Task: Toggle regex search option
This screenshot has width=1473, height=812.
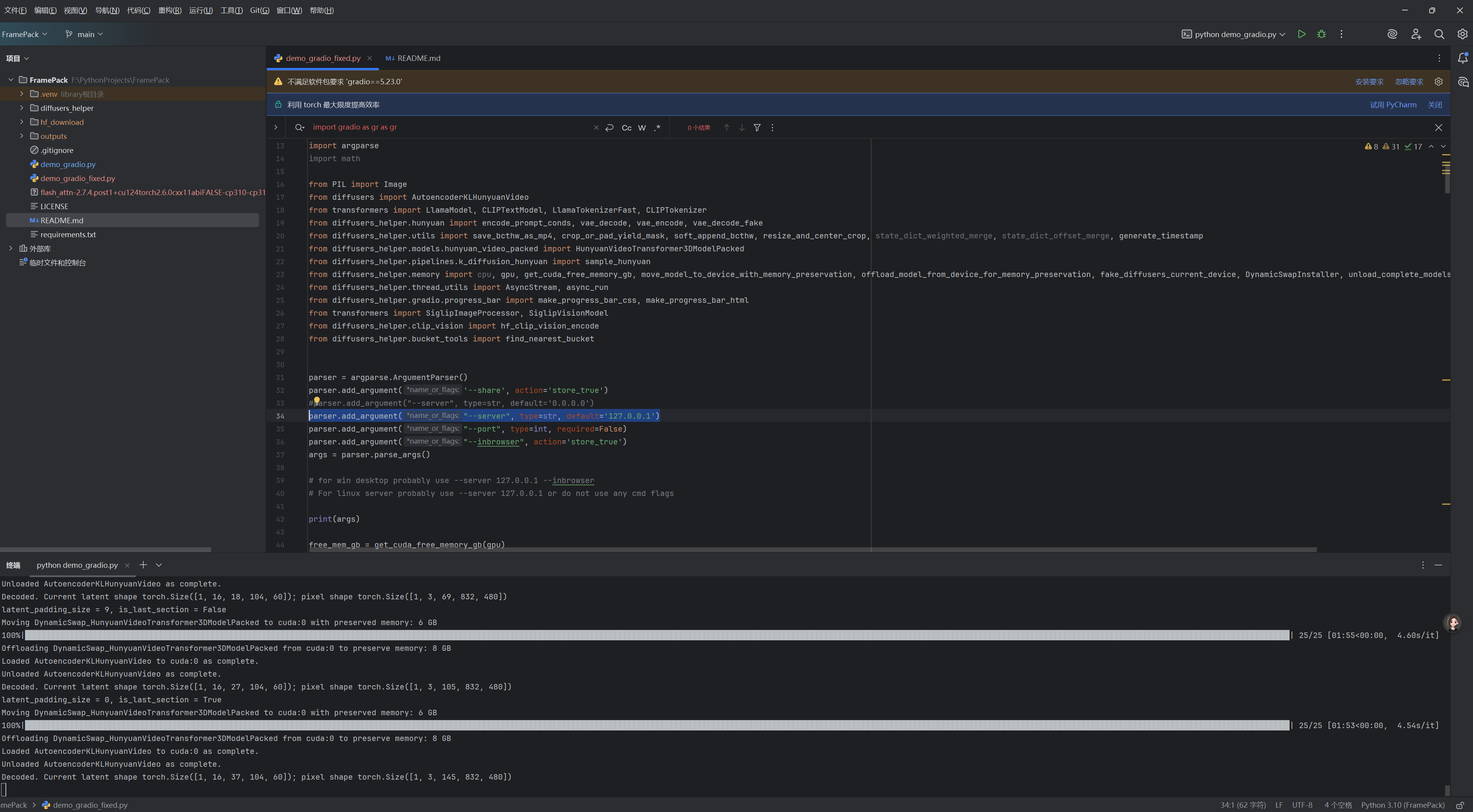Action: tap(657, 128)
